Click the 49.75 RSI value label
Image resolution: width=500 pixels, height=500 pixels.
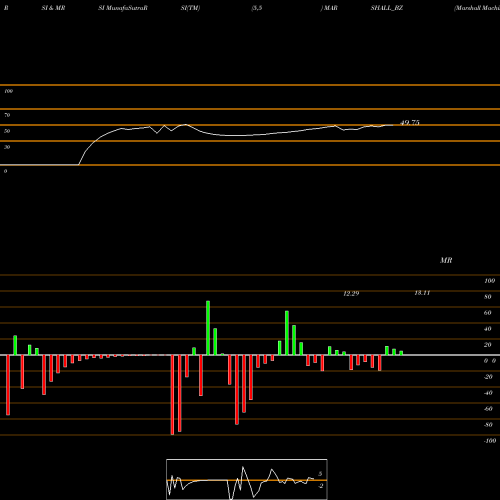410,122
